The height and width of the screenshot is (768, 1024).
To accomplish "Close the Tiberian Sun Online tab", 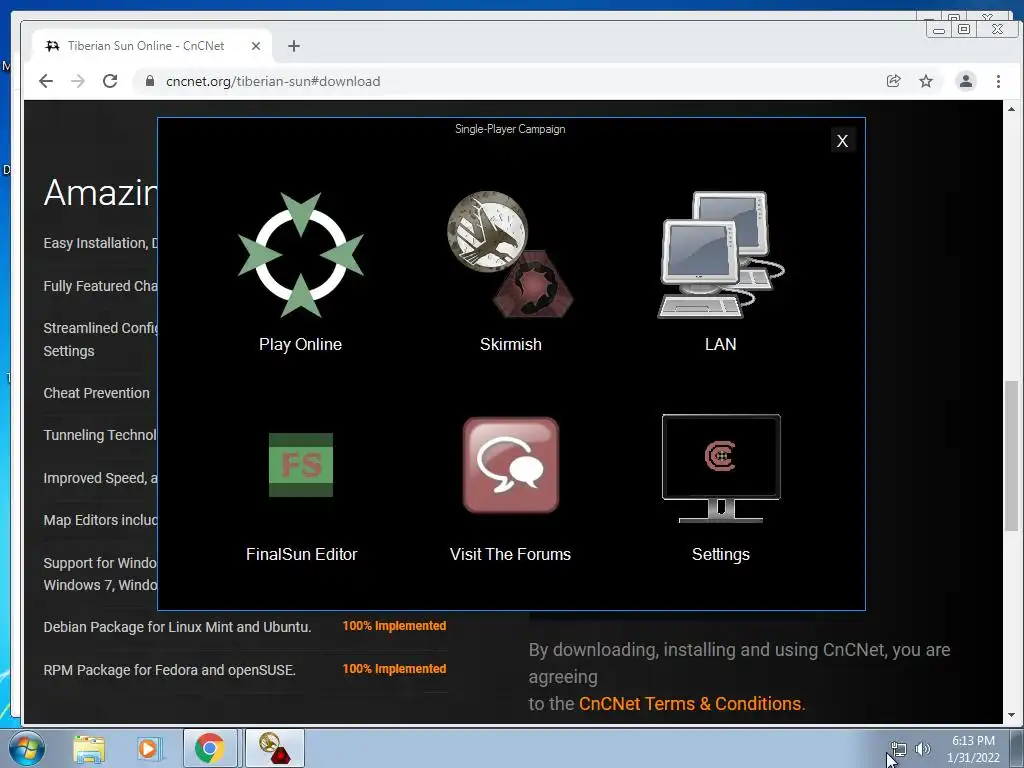I will point(256,46).
